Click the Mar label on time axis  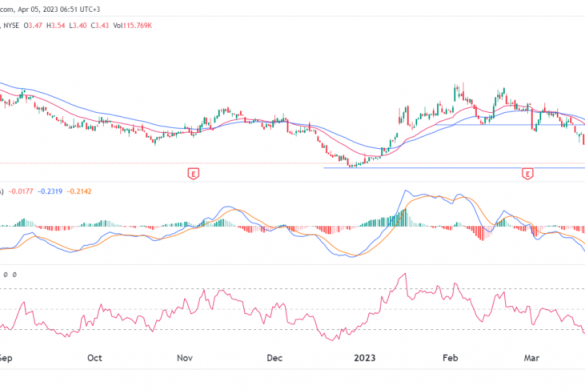point(531,358)
